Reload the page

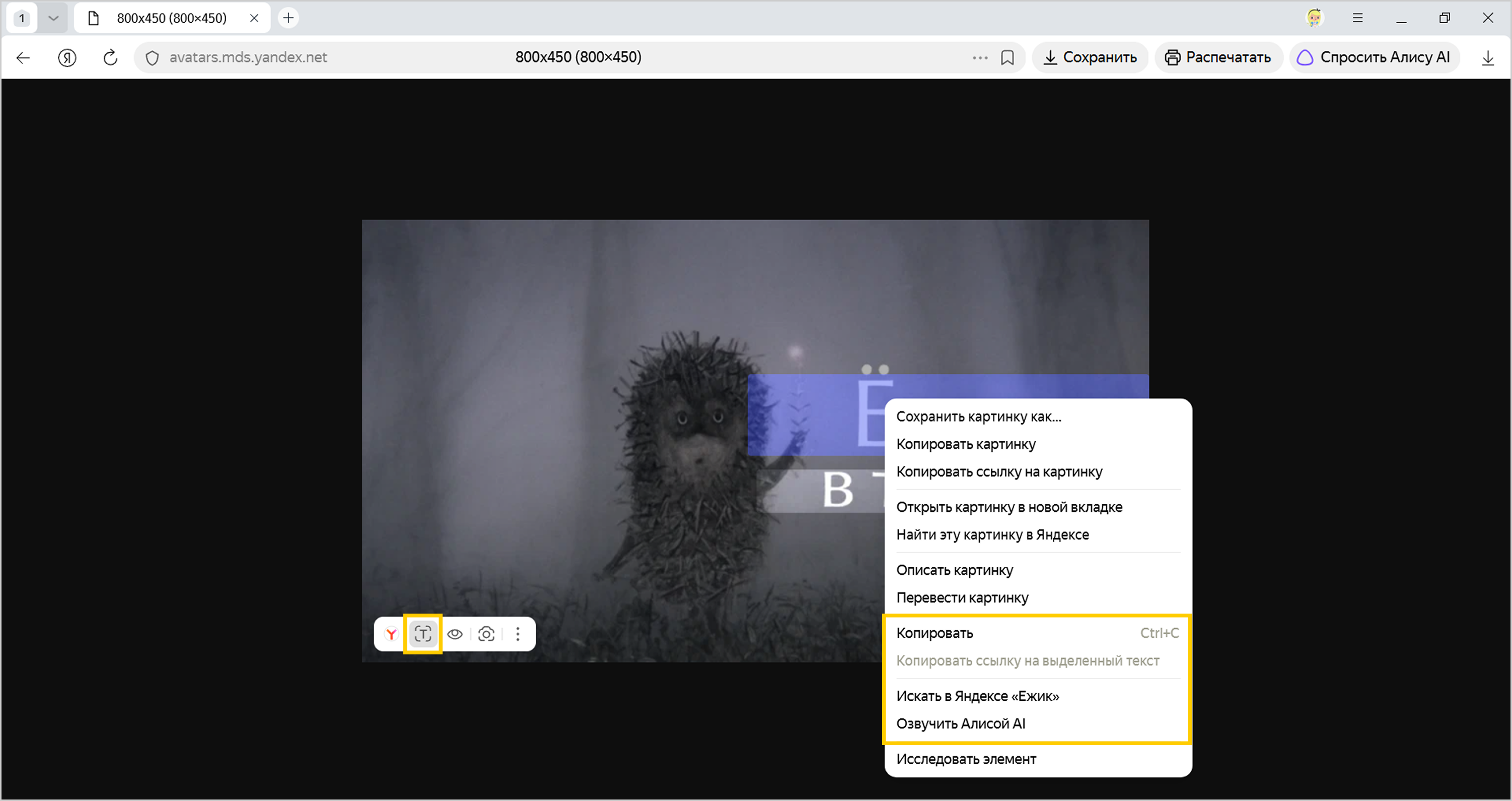tap(110, 57)
